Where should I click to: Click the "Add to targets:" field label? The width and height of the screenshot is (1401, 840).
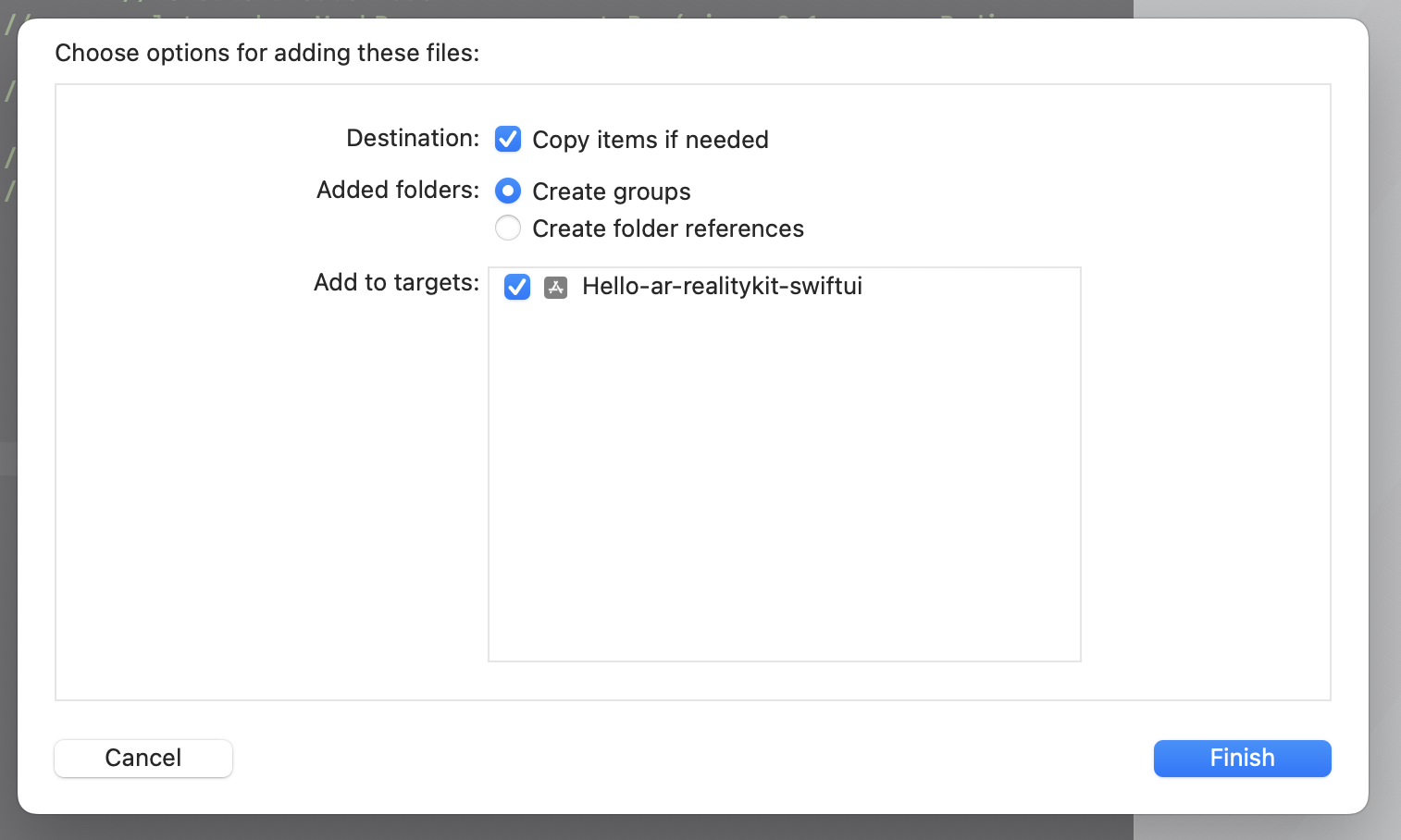click(396, 282)
